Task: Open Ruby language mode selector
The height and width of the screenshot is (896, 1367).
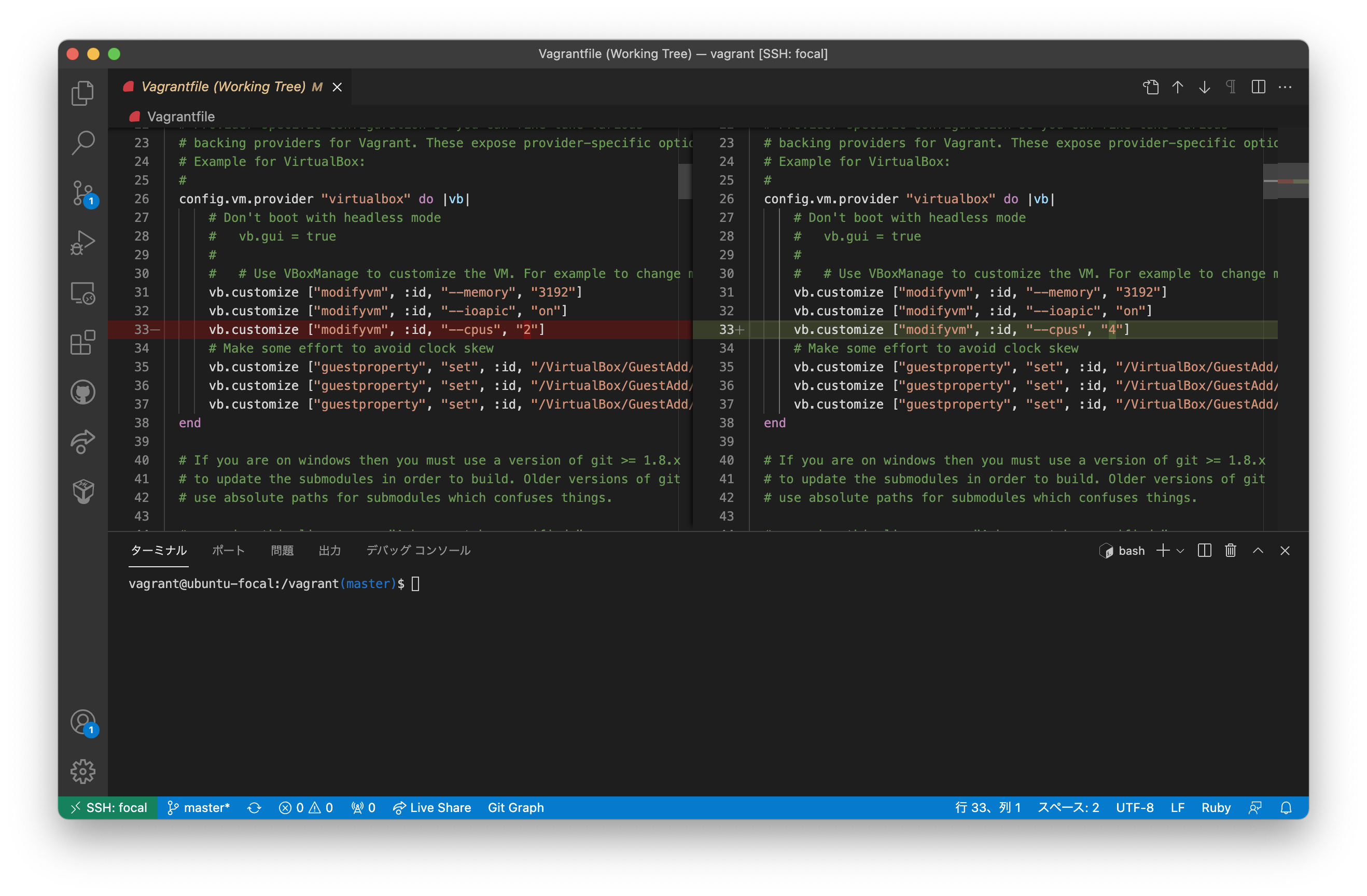Action: (1216, 807)
